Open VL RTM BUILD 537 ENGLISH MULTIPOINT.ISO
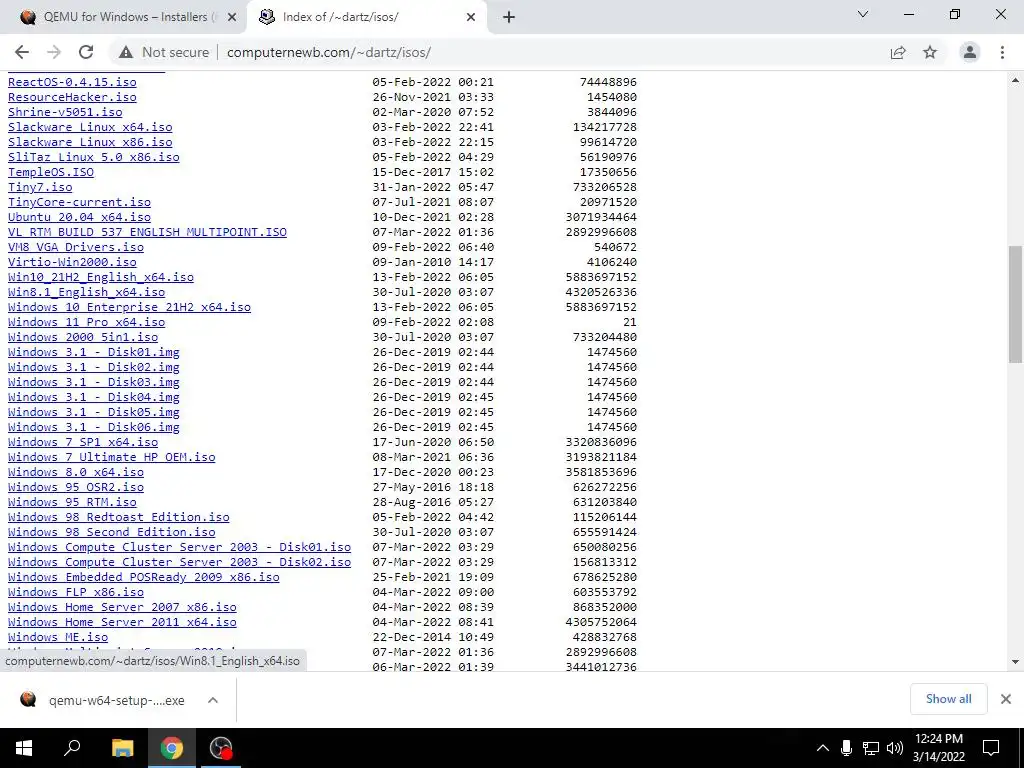 (148, 232)
